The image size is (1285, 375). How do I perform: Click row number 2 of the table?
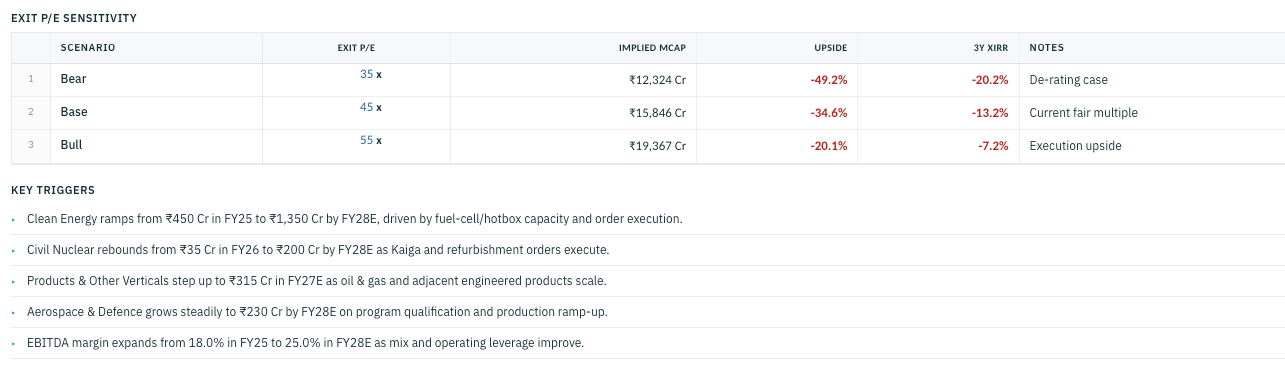(31, 112)
